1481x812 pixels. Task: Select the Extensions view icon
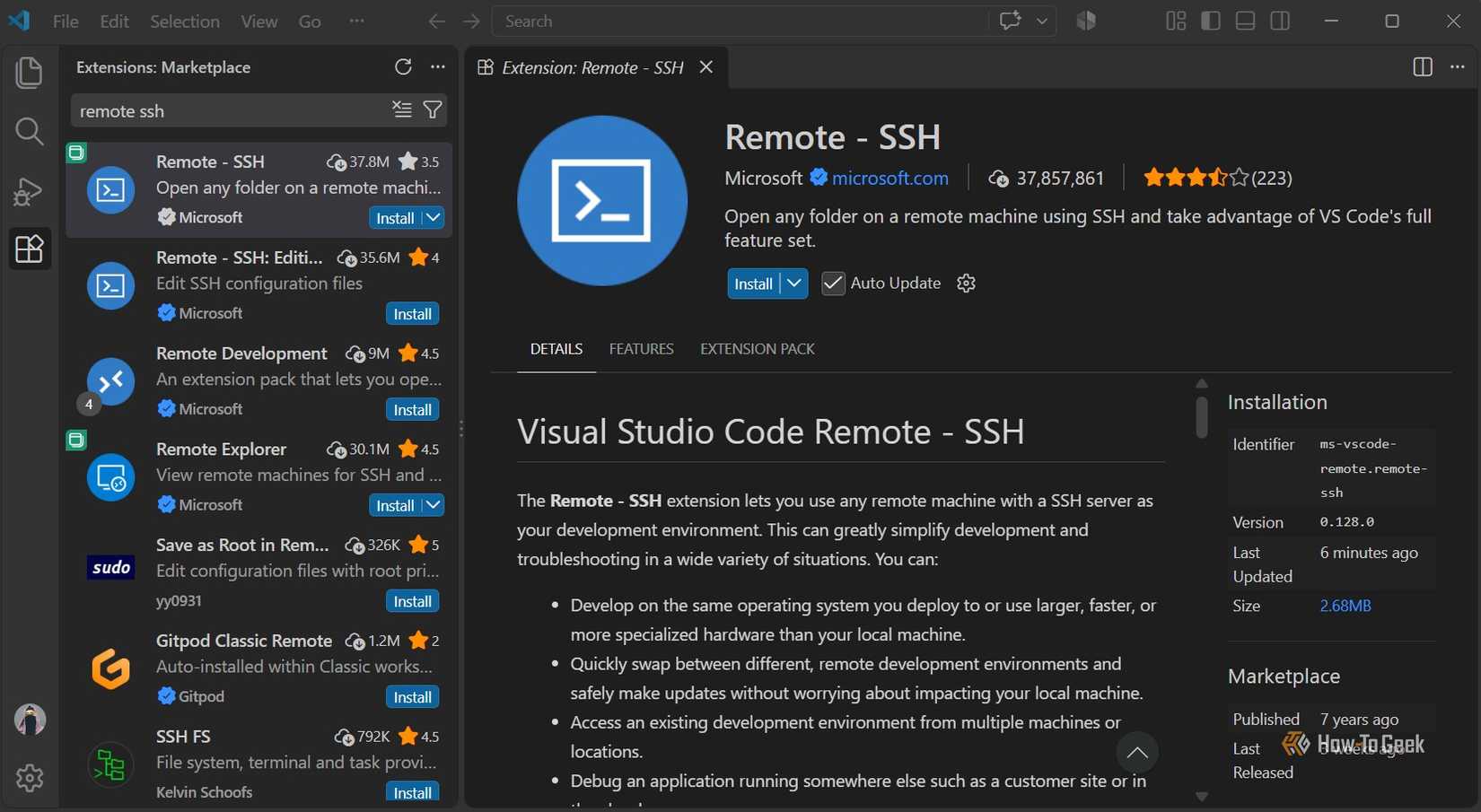[x=29, y=249]
